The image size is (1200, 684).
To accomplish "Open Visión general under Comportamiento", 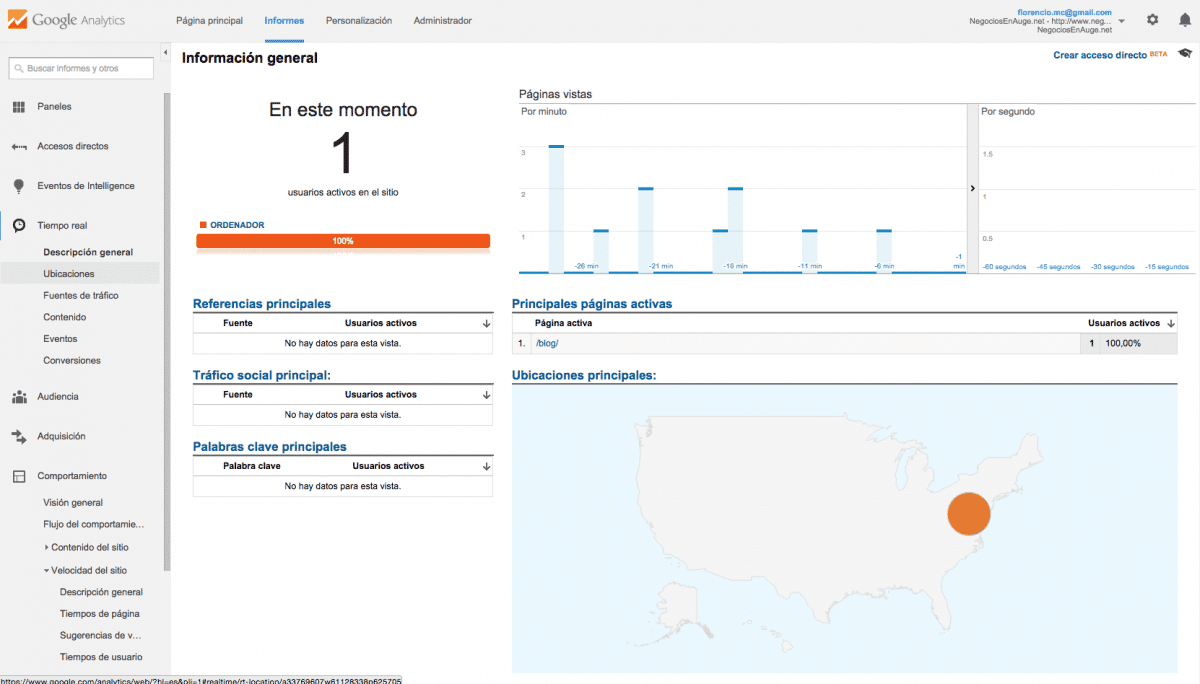I will tap(73, 502).
